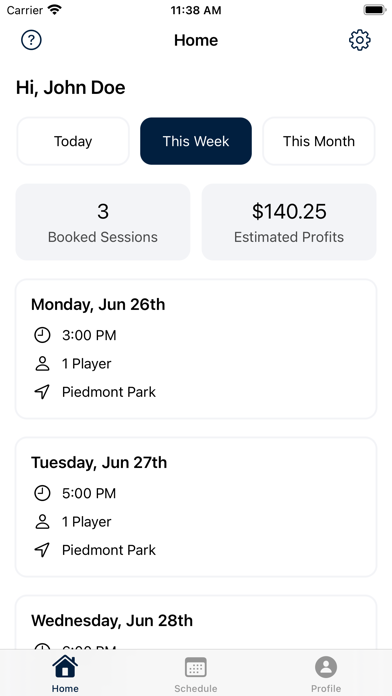Image resolution: width=392 pixels, height=696 pixels.
Task: Click the clock icon beside 5:00 PM
Action: (x=42, y=493)
